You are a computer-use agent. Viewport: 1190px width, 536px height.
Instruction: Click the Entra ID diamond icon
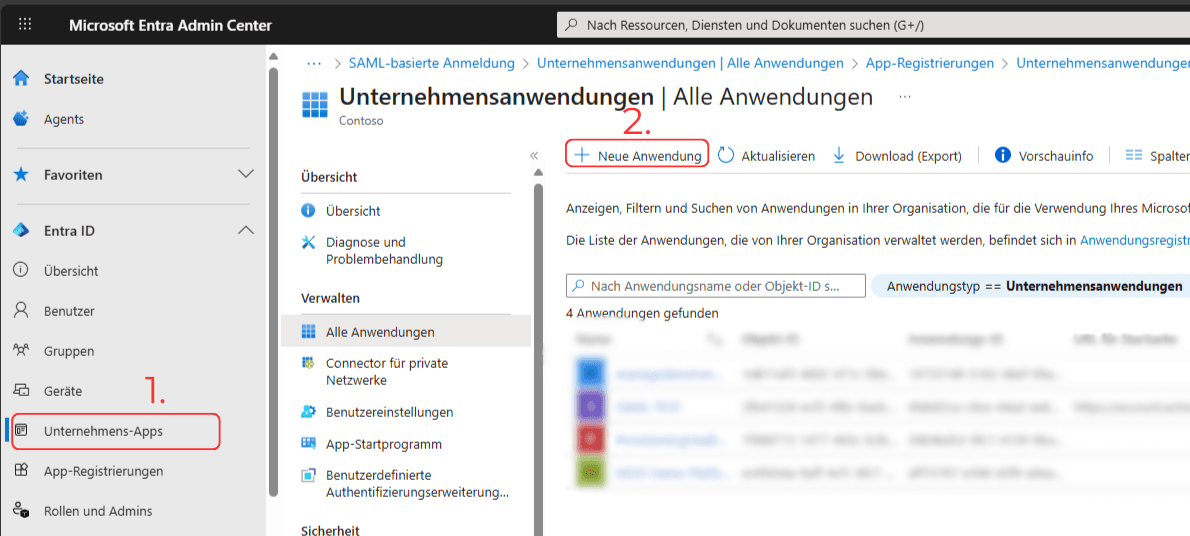(21, 230)
